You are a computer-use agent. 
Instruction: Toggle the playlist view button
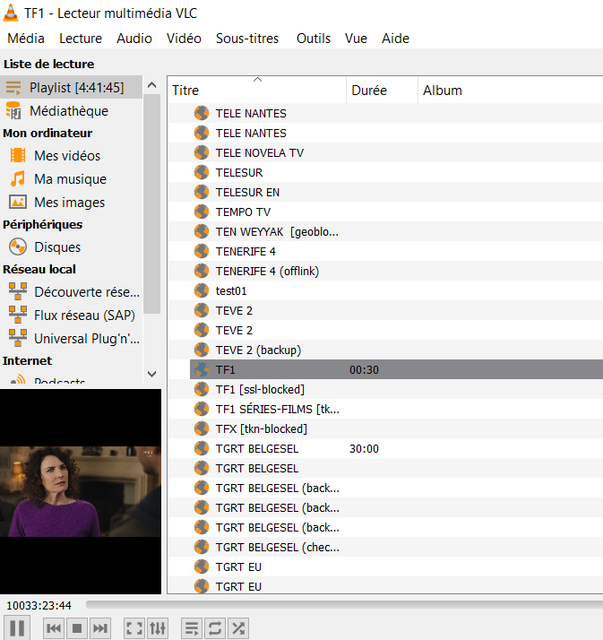(x=191, y=628)
